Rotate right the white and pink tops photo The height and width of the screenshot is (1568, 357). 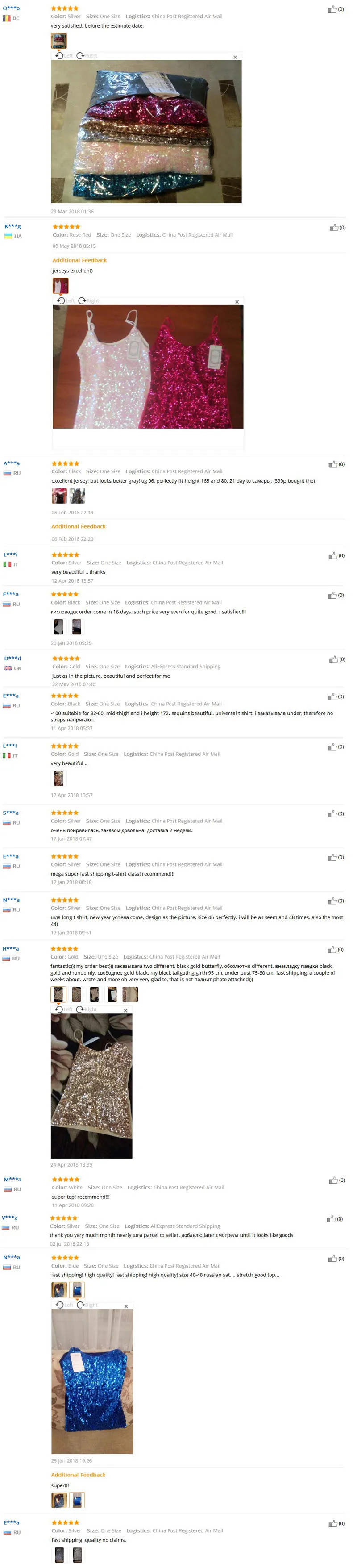(x=88, y=300)
